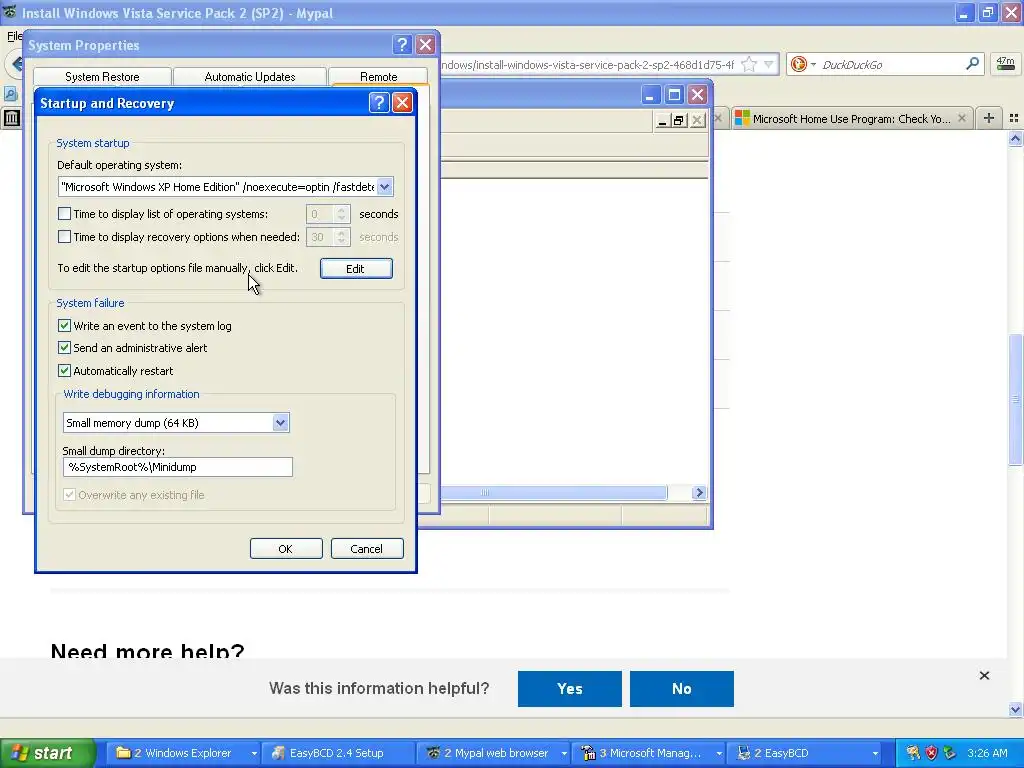
Task: Click the 47m timer icon in the browser toolbar
Action: tap(1005, 64)
